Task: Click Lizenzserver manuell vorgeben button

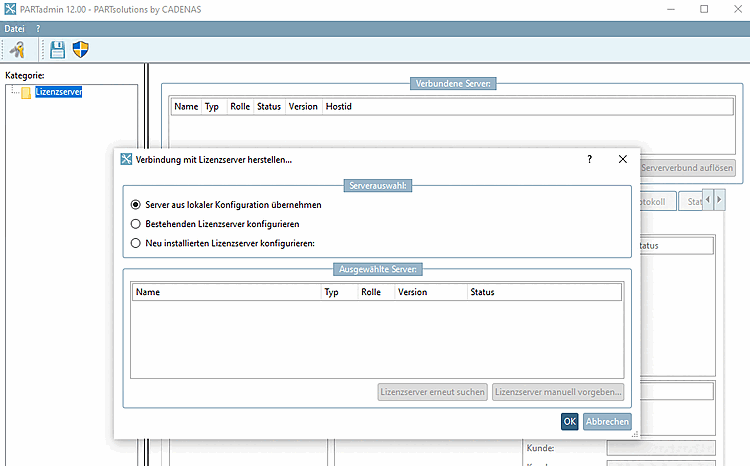Action: [x=558, y=392]
